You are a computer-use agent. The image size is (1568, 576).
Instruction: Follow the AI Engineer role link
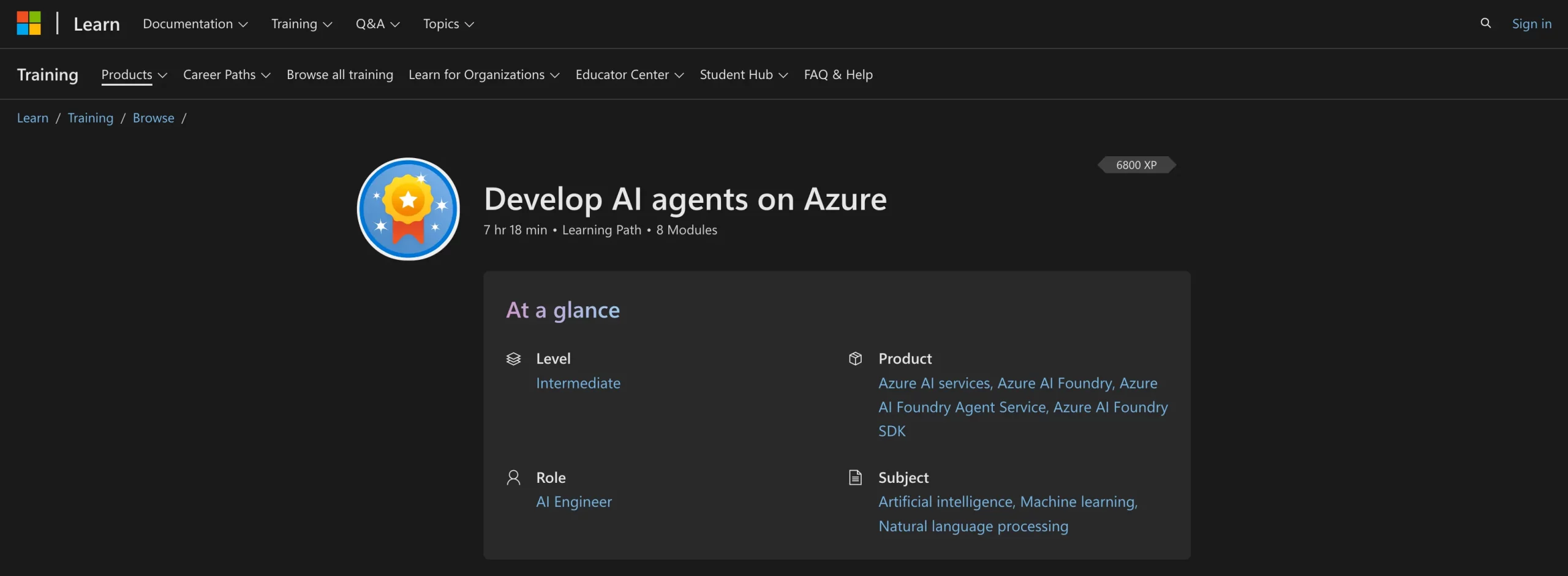[573, 502]
